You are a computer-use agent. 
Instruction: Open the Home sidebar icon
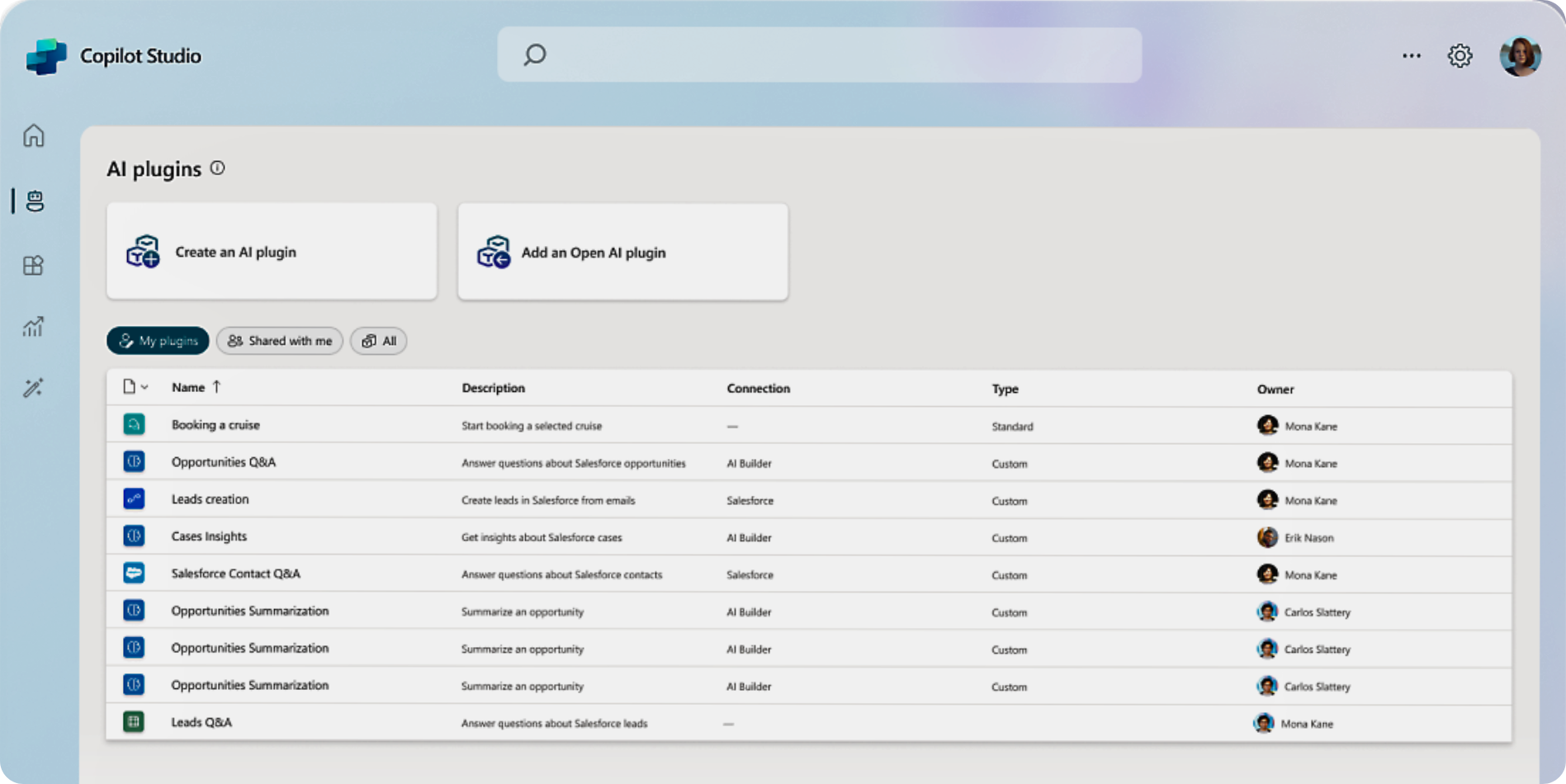pyautogui.click(x=33, y=136)
